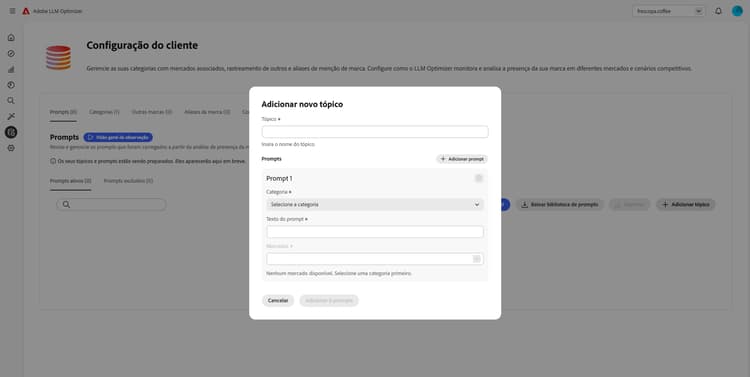This screenshot has height=377, width=750.
Task: Open the site selector dropdown in header
Action: coord(669,11)
